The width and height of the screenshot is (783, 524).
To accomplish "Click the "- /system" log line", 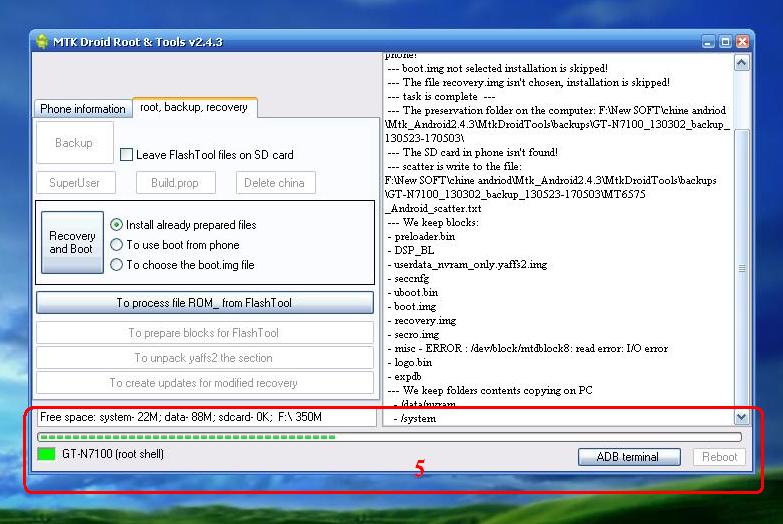I will 415,418.
